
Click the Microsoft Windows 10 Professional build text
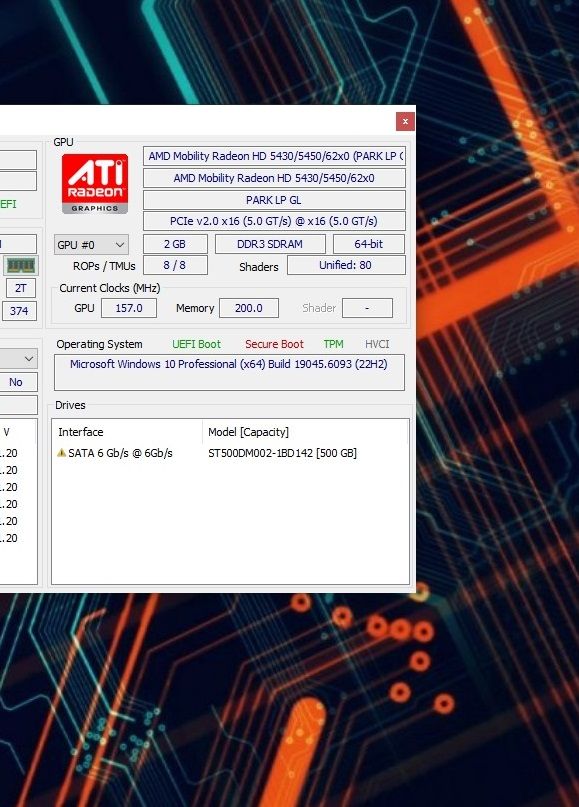229,364
